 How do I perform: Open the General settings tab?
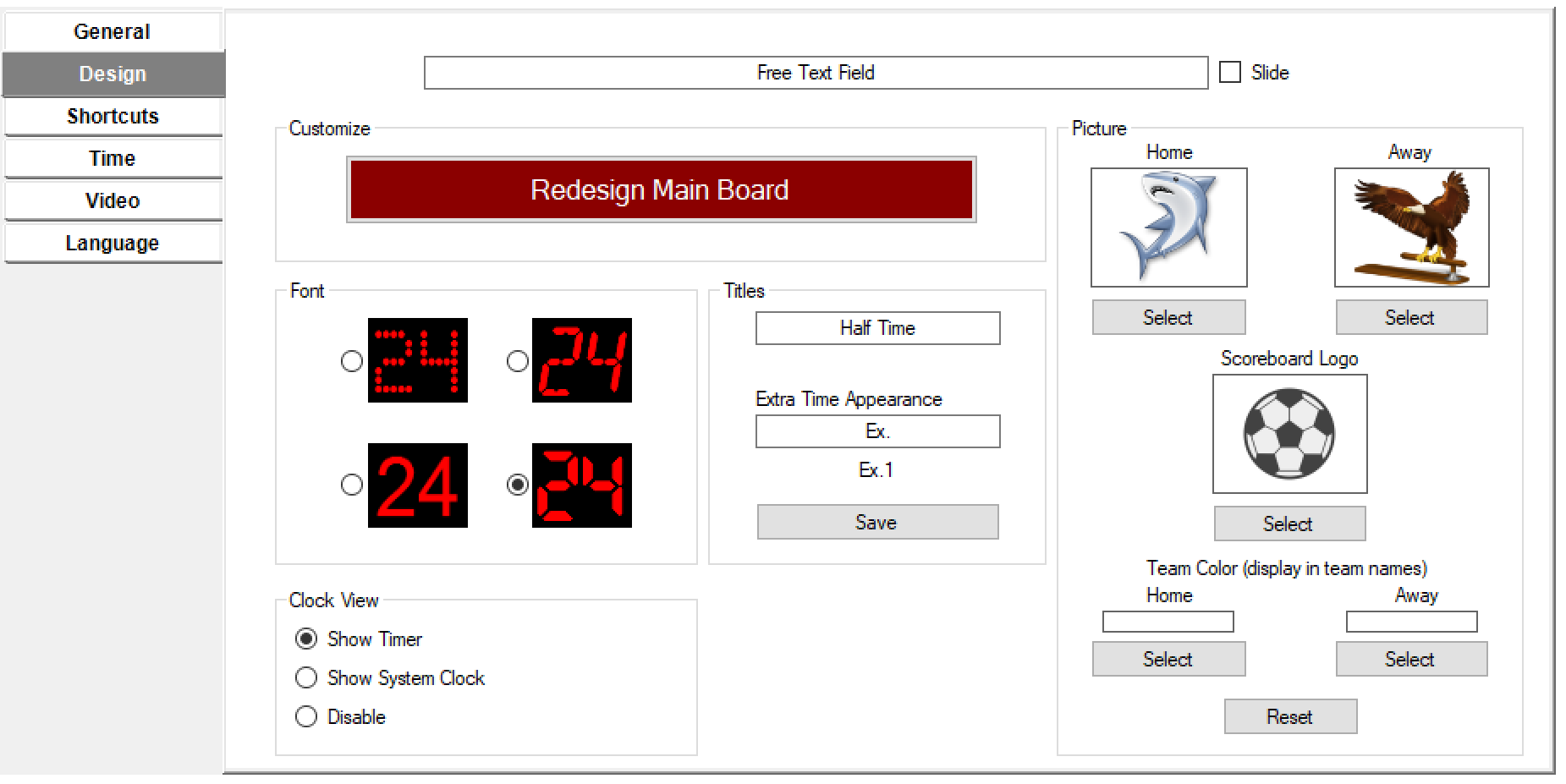coord(113,32)
